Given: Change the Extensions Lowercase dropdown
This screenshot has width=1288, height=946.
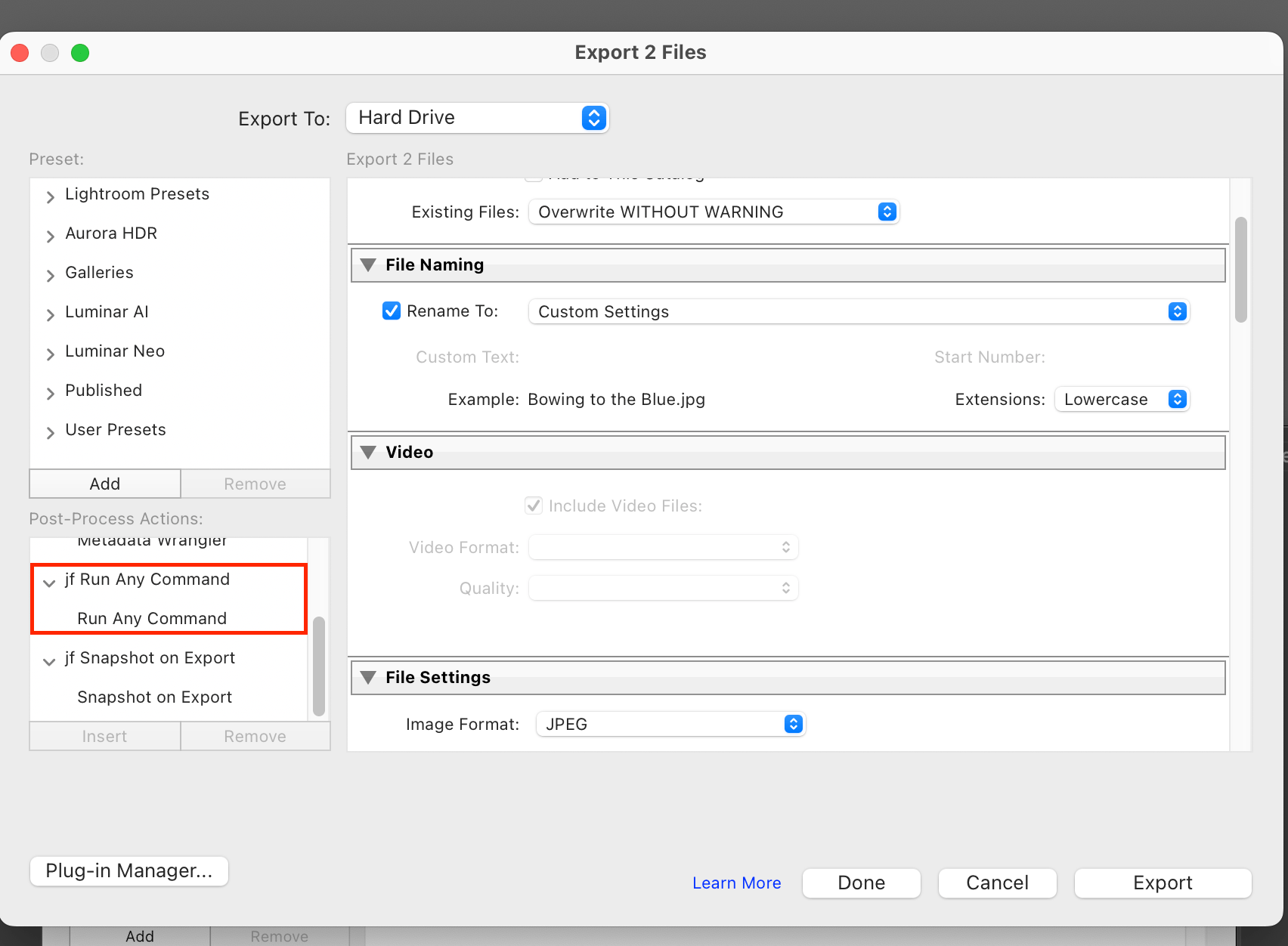Looking at the screenshot, I should tap(1122, 400).
